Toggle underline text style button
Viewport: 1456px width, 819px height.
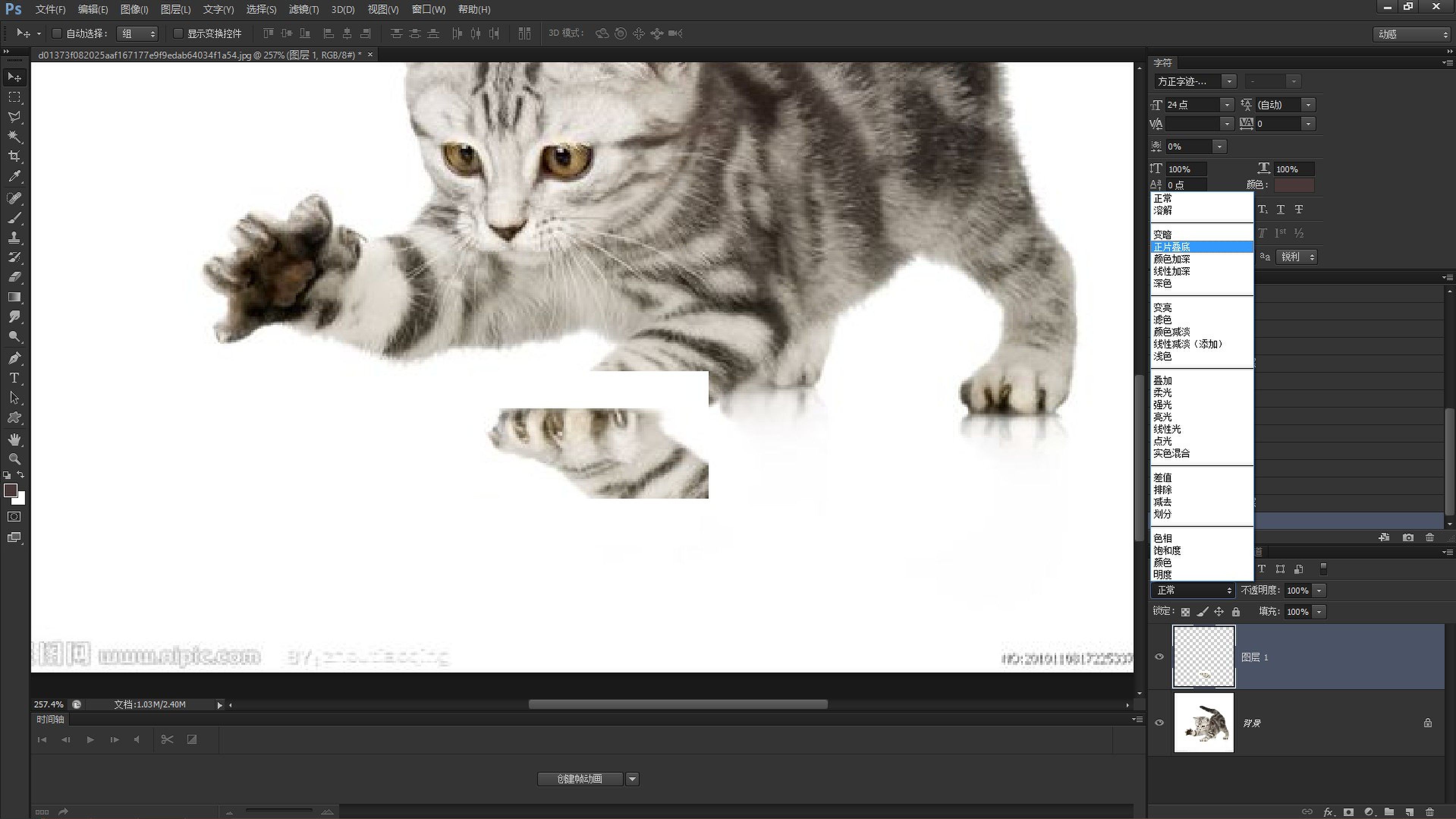[x=1281, y=209]
